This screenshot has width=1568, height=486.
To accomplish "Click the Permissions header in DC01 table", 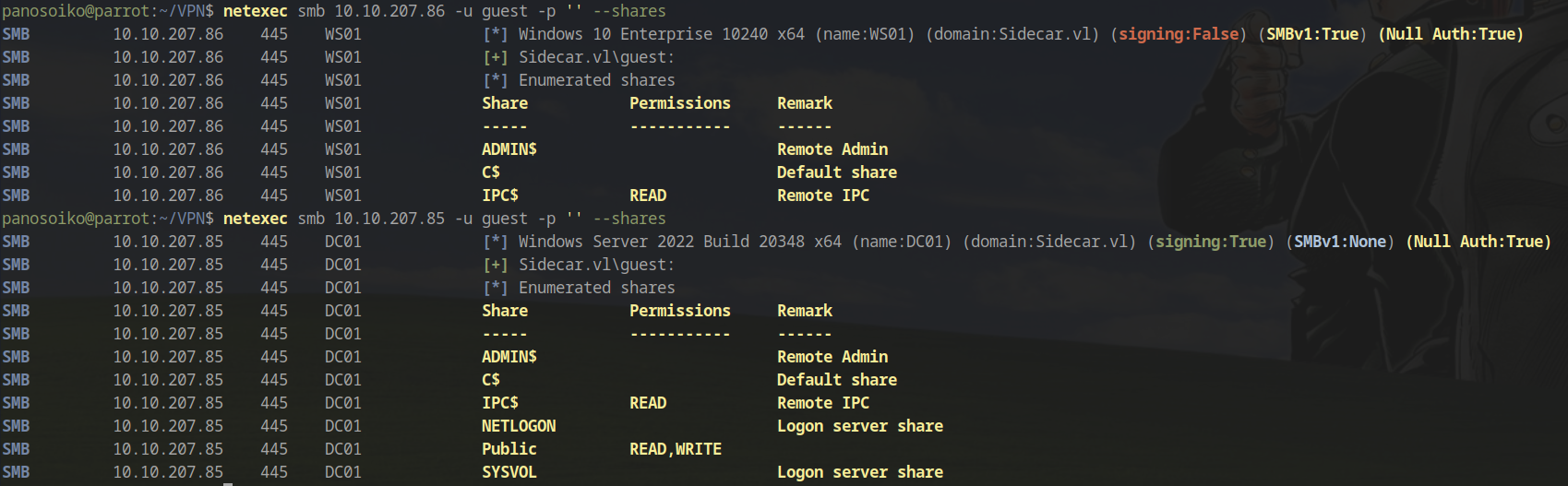I will tap(680, 311).
